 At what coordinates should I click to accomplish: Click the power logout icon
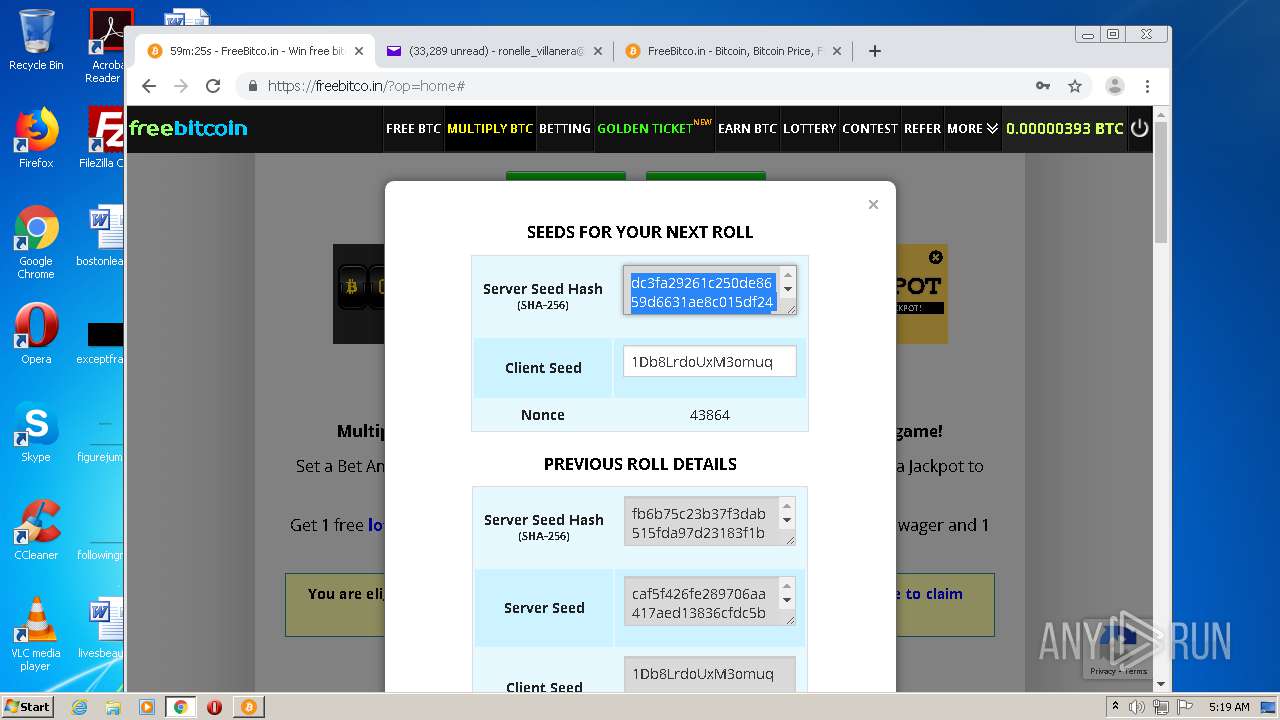[1140, 128]
